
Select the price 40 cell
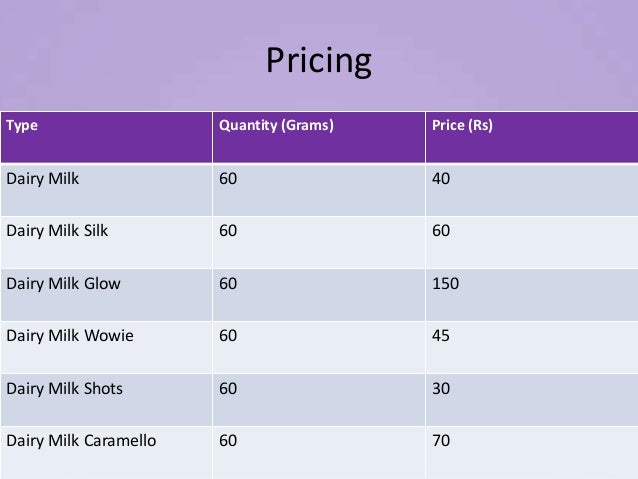441,179
